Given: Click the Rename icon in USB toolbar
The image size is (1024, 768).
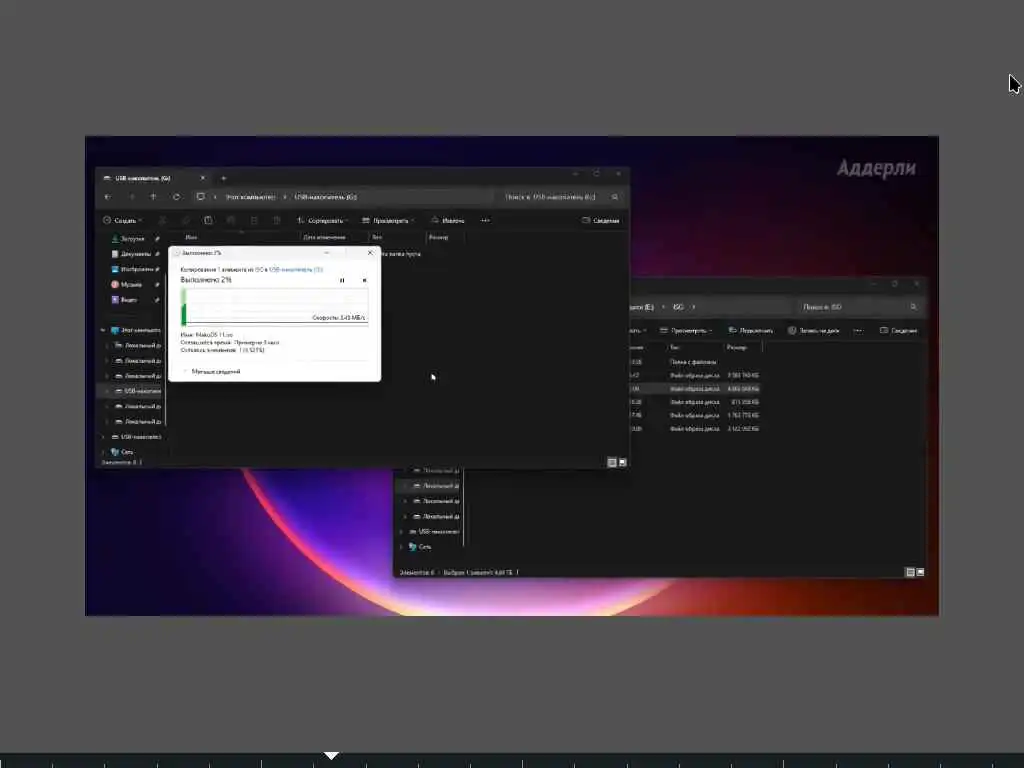Looking at the screenshot, I should click(x=231, y=221).
